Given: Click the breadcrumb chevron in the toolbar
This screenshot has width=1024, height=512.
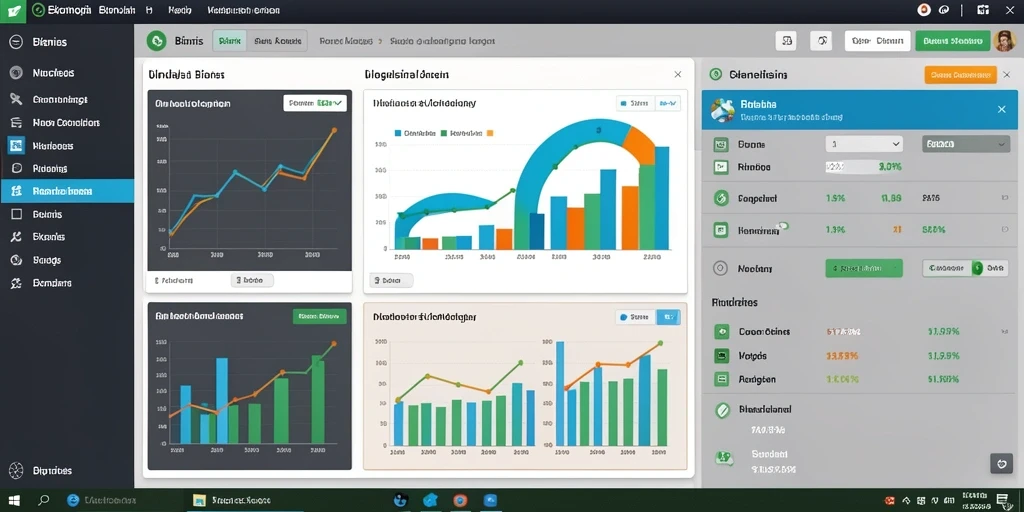Looking at the screenshot, I should tap(379, 41).
